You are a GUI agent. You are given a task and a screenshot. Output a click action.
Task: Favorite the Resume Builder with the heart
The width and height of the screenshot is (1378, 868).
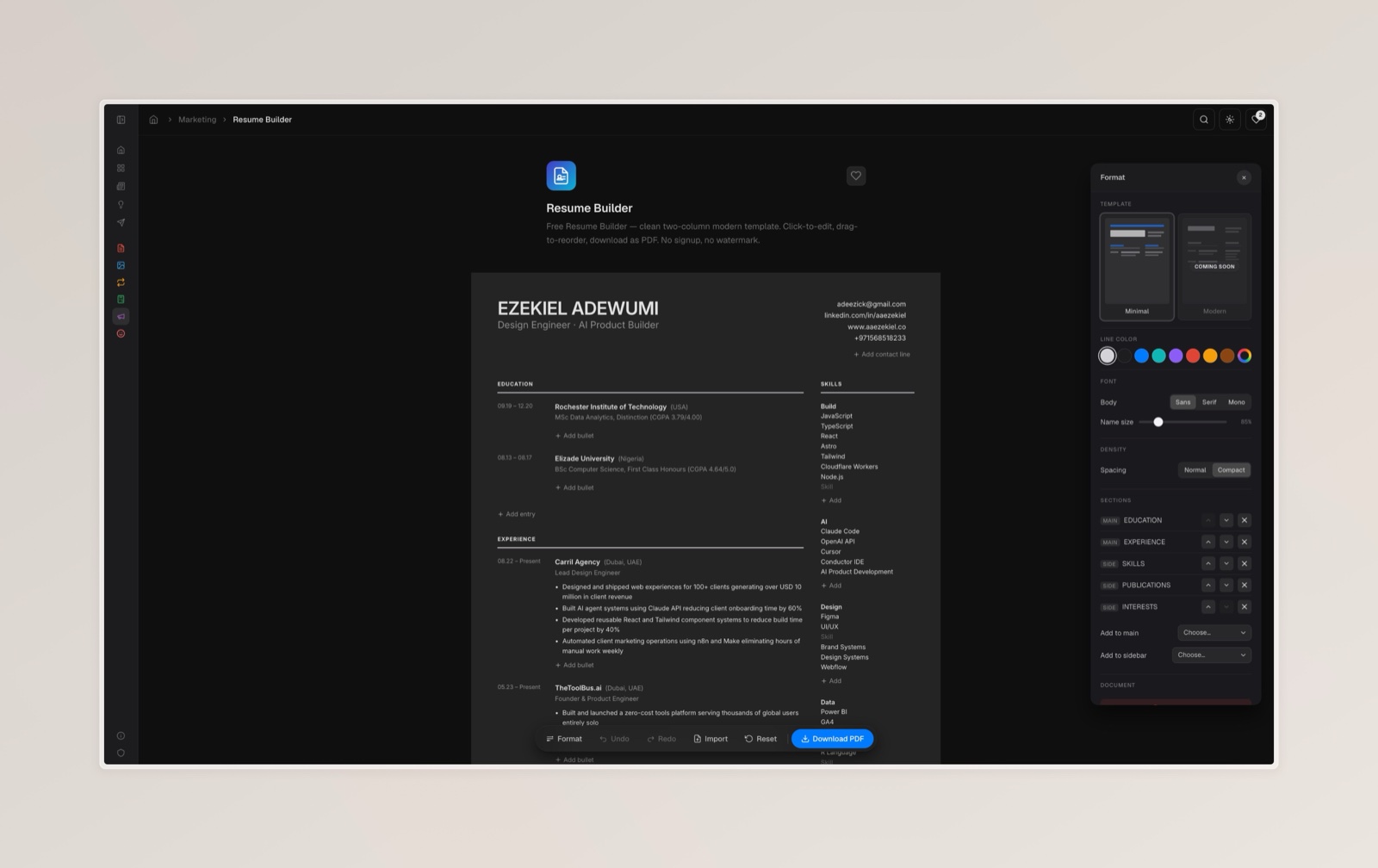pos(855,176)
